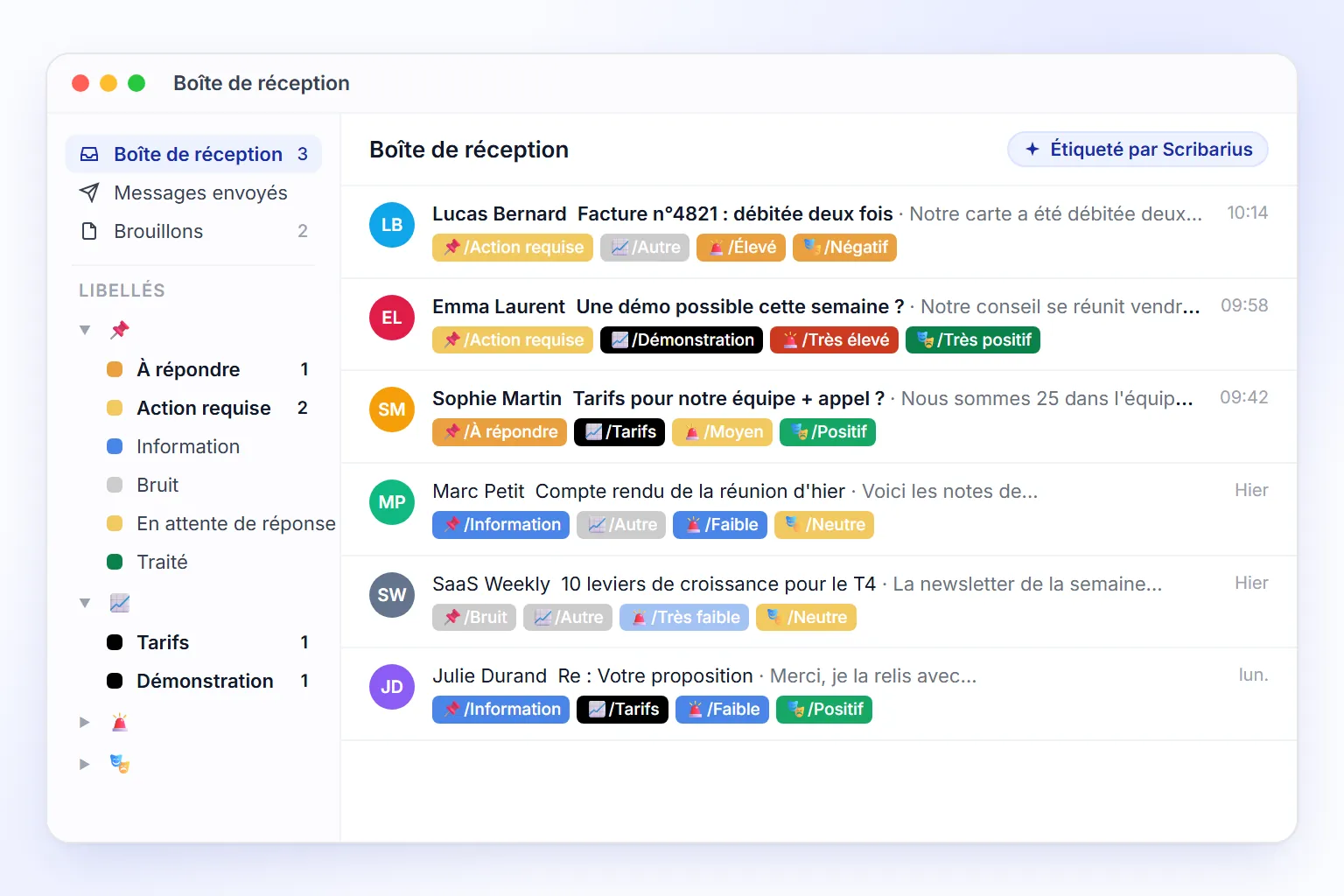Open Emma Laurent's EL avatar
1344x896 pixels.
(392, 318)
